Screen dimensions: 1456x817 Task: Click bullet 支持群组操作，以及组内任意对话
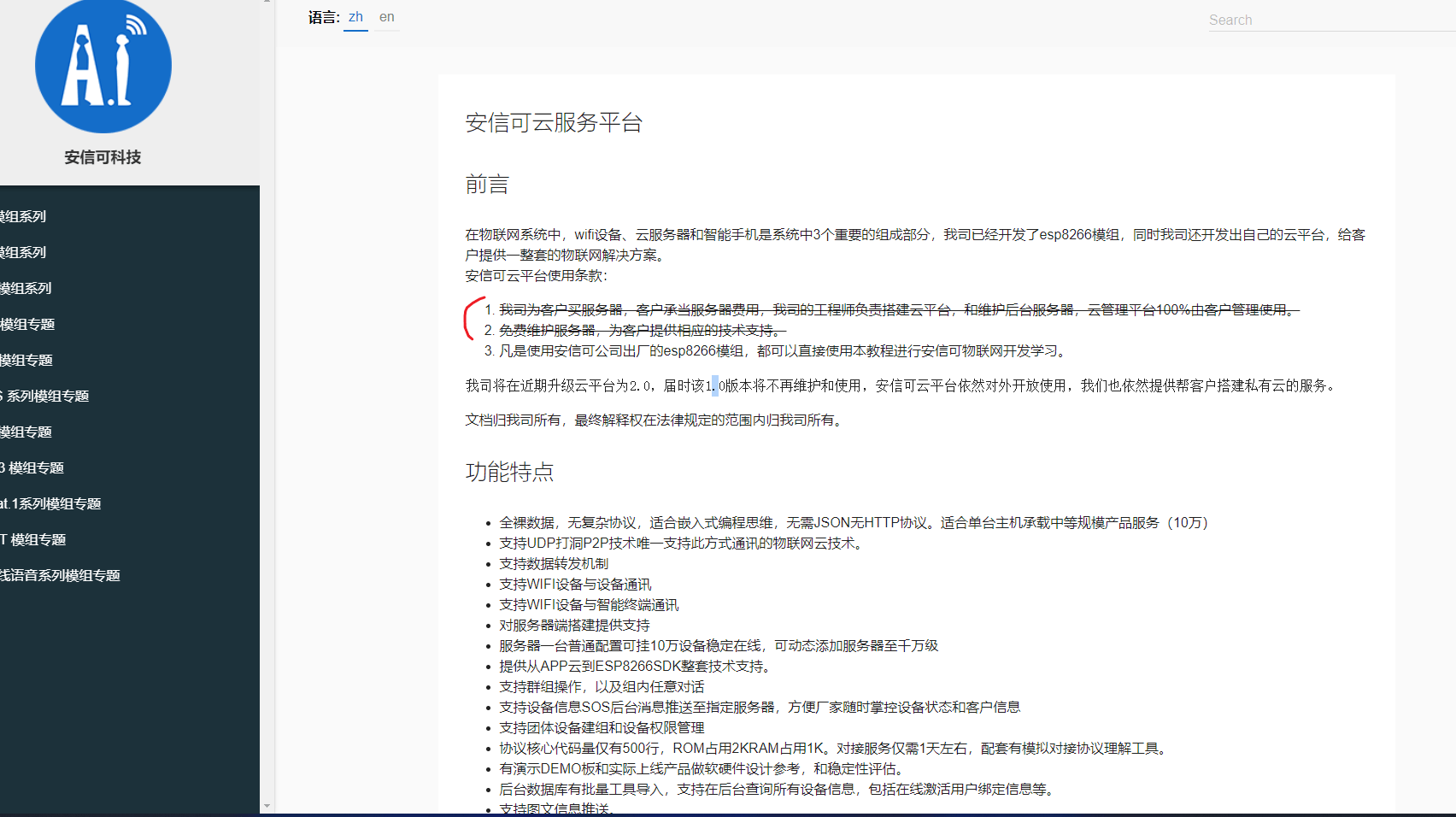[x=602, y=686]
